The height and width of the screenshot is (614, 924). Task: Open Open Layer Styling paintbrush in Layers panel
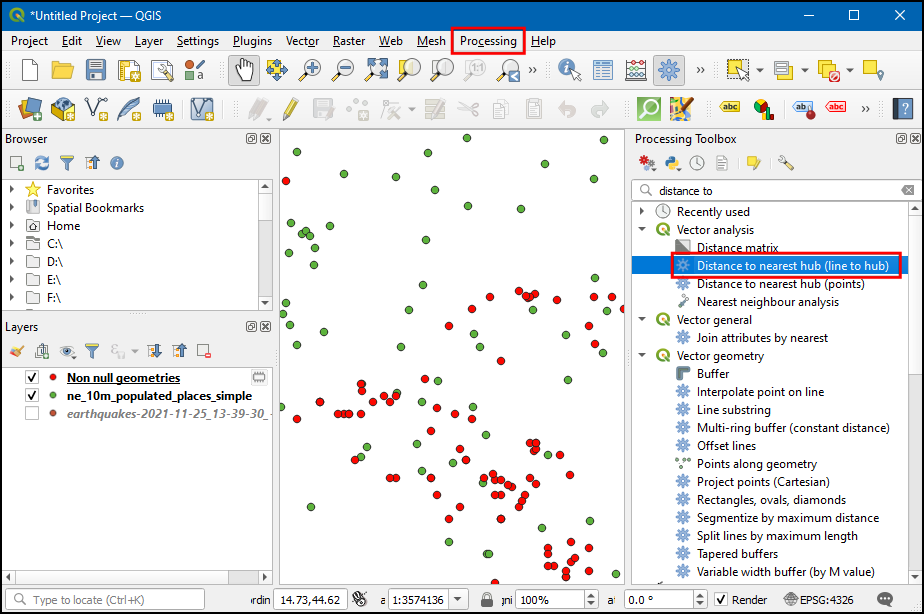pyautogui.click(x=16, y=351)
